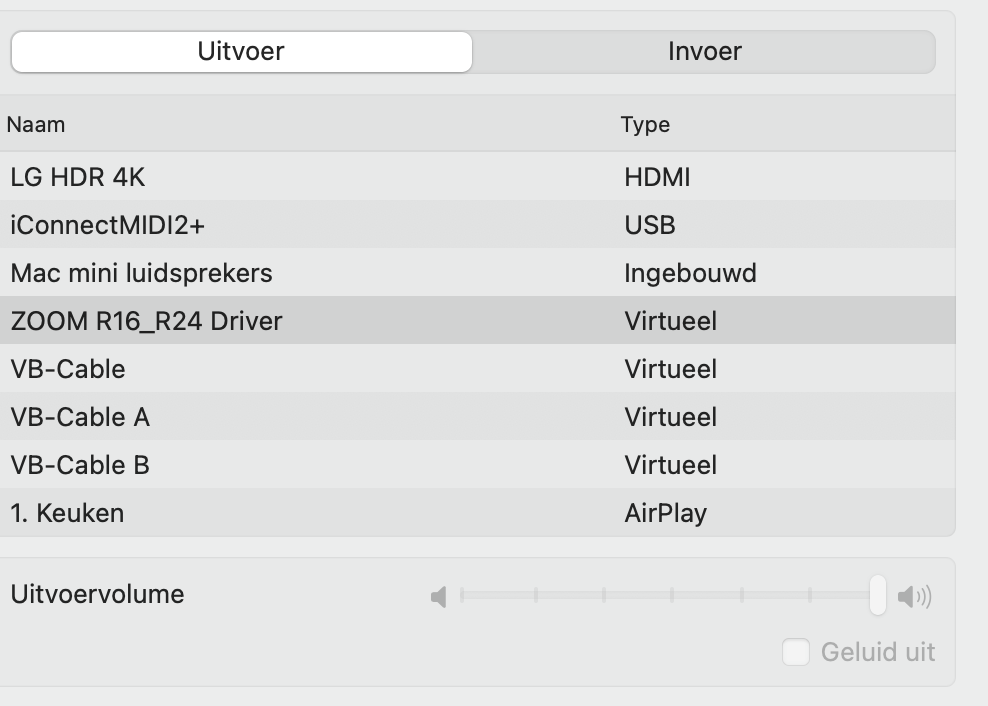Image resolution: width=988 pixels, height=706 pixels.
Task: Switch to the Invoer tab
Action: [704, 52]
